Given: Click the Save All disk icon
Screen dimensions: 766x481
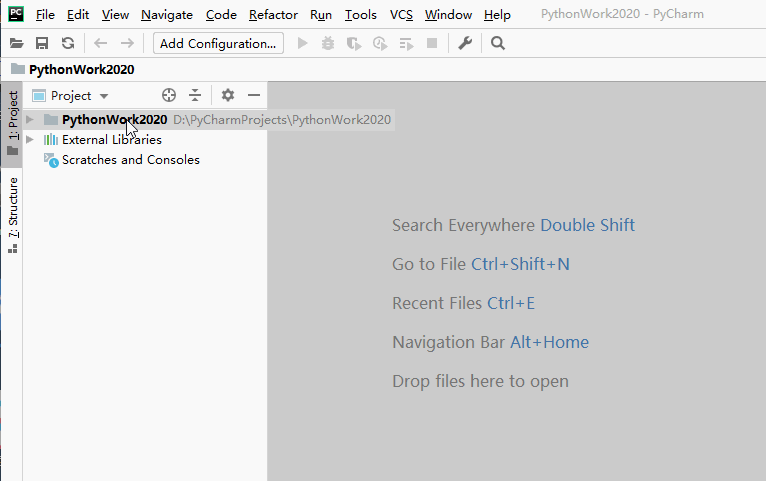Looking at the screenshot, I should (x=42, y=43).
